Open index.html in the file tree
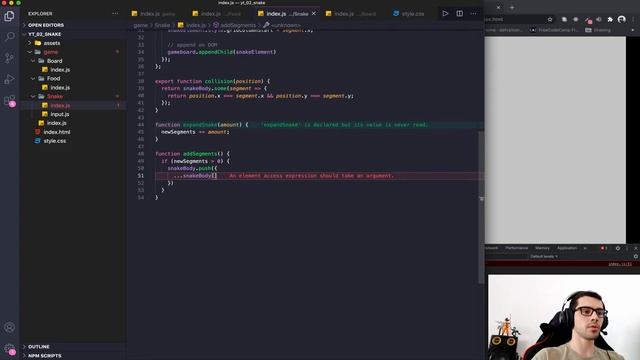The image size is (640, 360). pyautogui.click(x=57, y=132)
